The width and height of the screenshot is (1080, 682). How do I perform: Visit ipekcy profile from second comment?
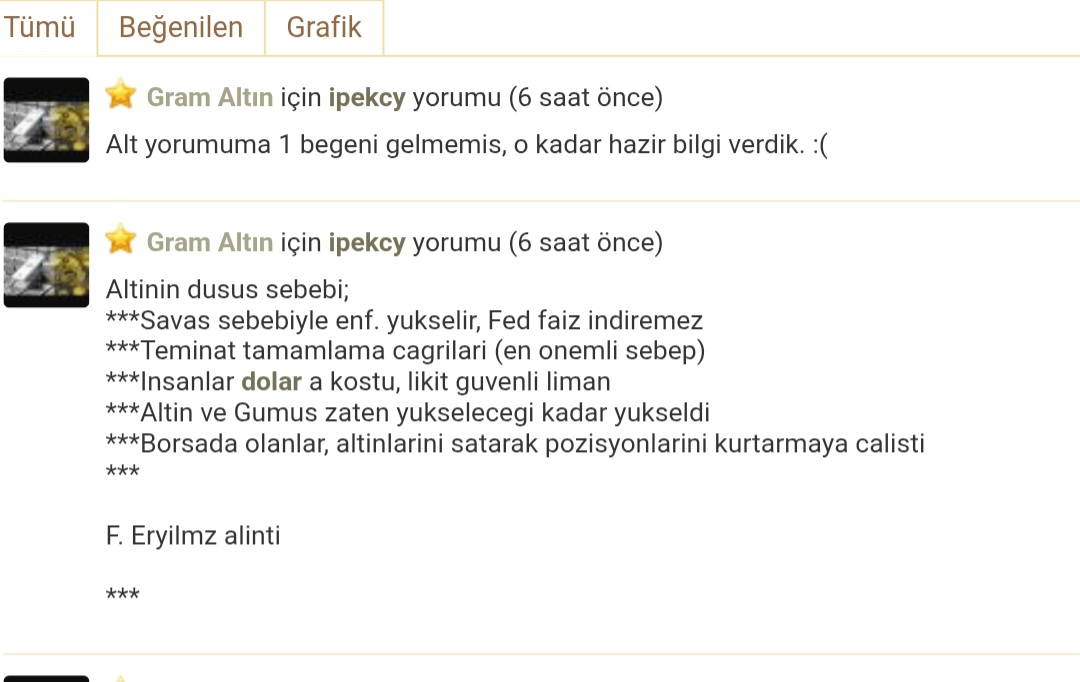click(367, 243)
